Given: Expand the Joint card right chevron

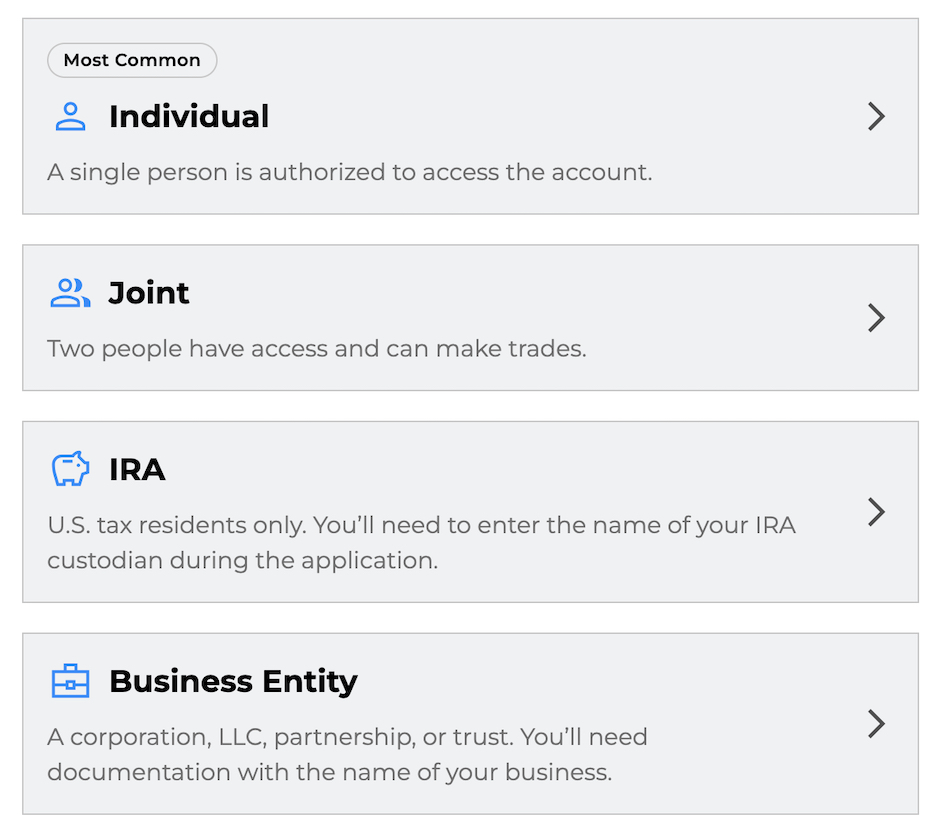Looking at the screenshot, I should pyautogui.click(x=876, y=317).
